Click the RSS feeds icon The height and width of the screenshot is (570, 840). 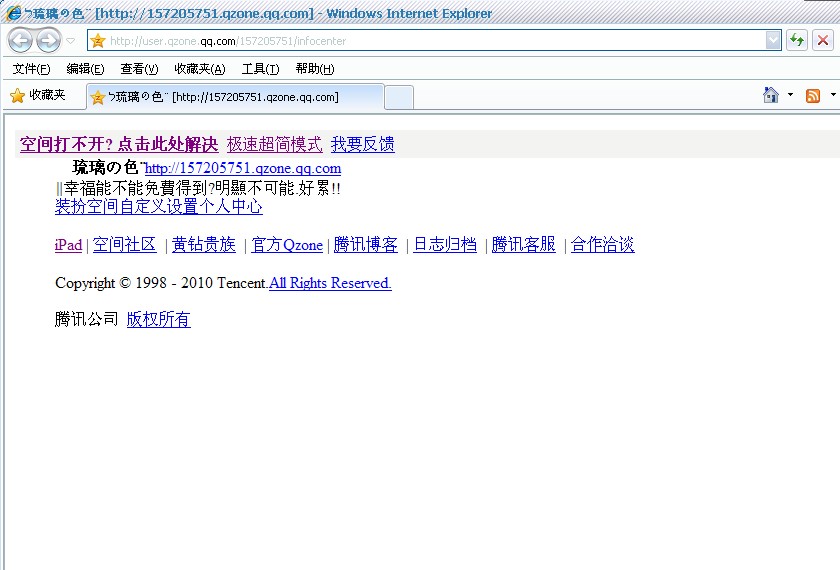tap(813, 95)
